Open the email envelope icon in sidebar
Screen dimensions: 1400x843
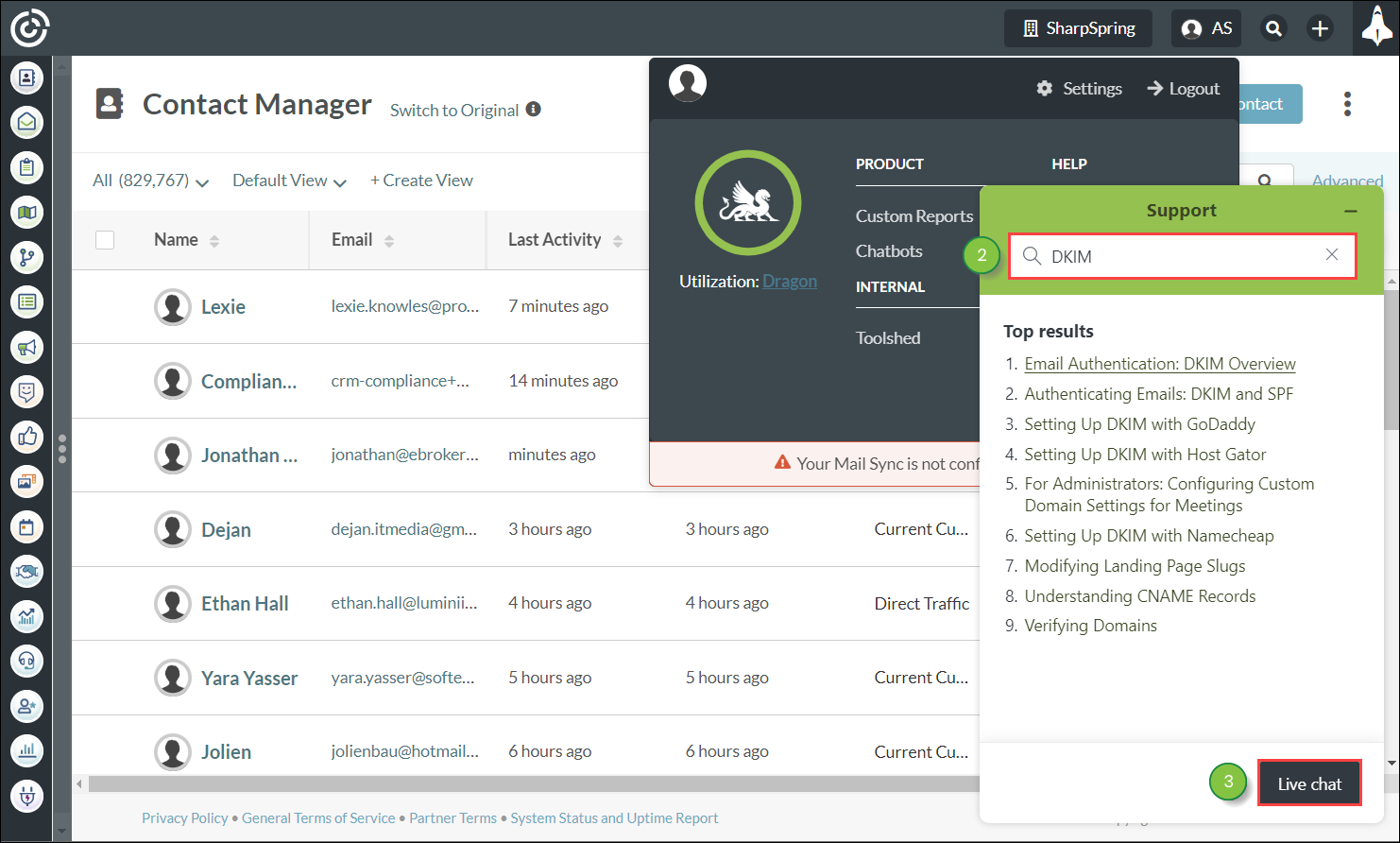tap(27, 122)
